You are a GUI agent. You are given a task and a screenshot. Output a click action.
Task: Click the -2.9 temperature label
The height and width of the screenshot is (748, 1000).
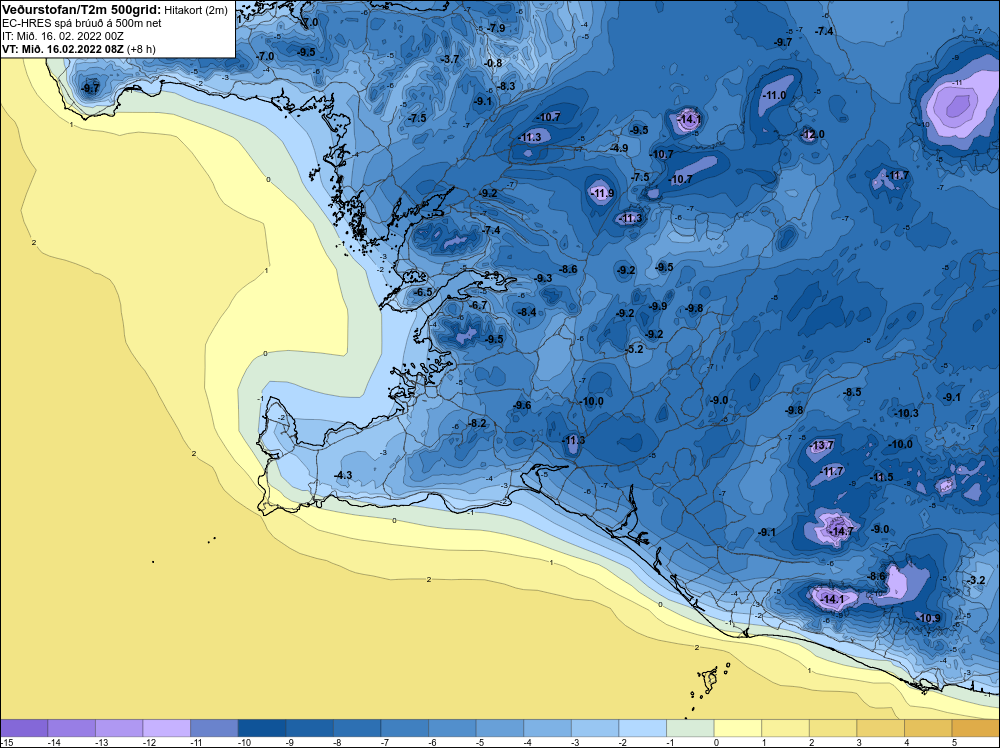pos(491,275)
